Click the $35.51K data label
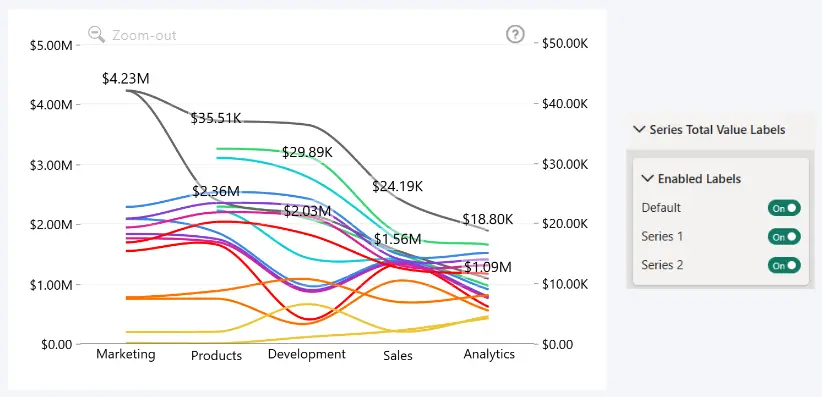 (x=216, y=118)
